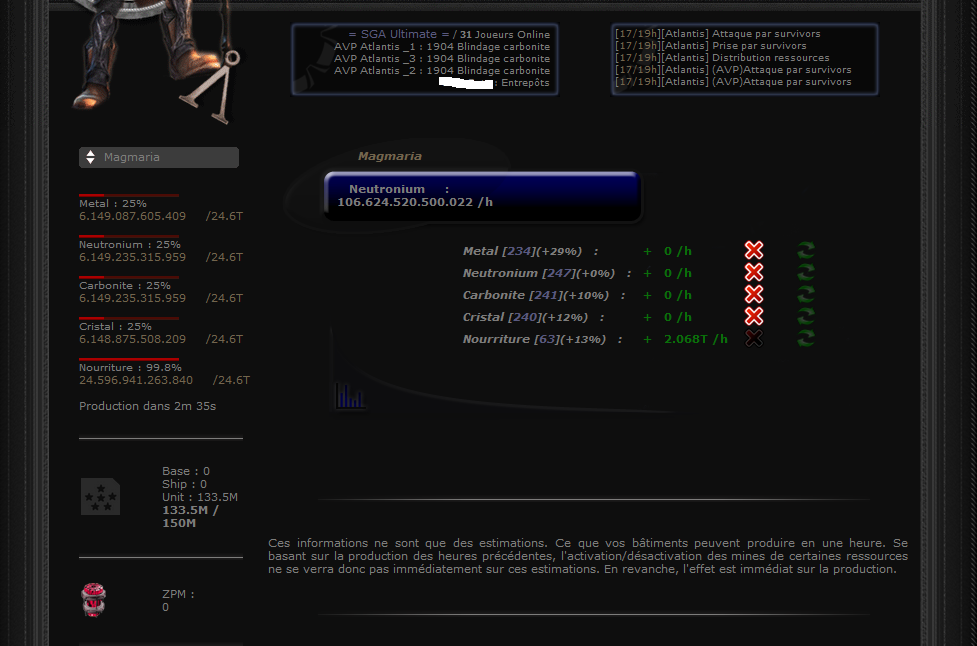The height and width of the screenshot is (646, 977).
Task: Click the Magmaria planet heading
Action: 389,156
